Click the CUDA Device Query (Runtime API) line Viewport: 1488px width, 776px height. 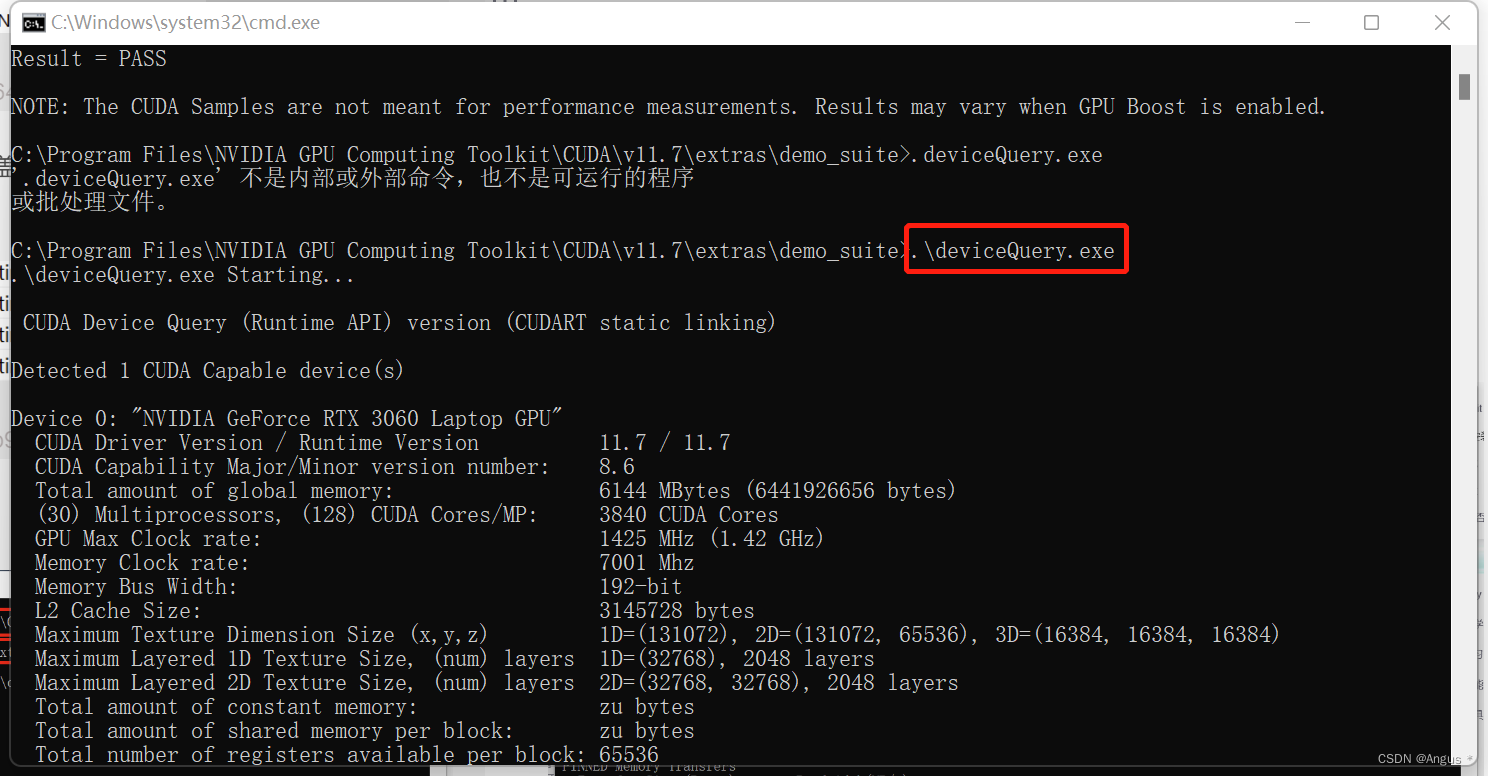pos(399,323)
